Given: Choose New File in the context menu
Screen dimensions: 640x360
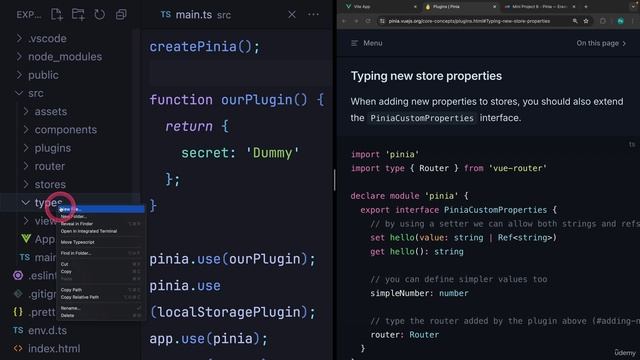Looking at the screenshot, I should coord(101,209).
